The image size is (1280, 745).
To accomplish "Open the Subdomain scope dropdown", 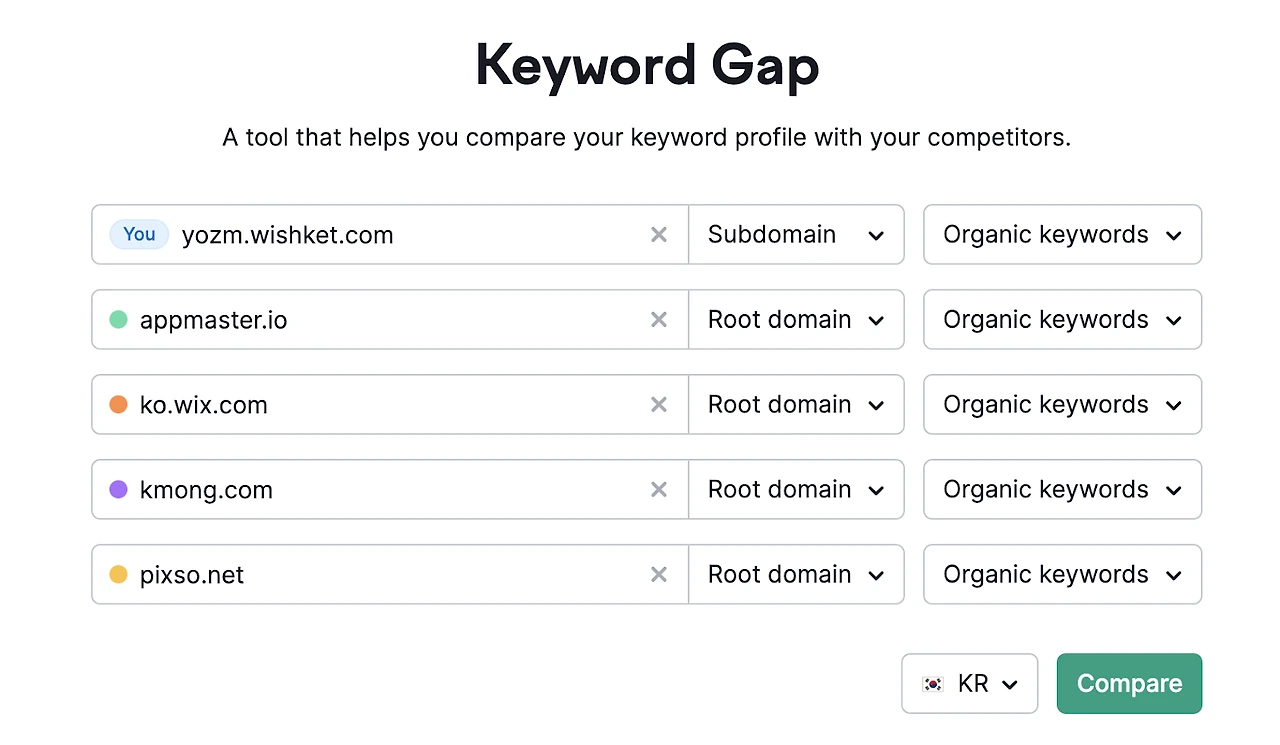I will tap(796, 235).
